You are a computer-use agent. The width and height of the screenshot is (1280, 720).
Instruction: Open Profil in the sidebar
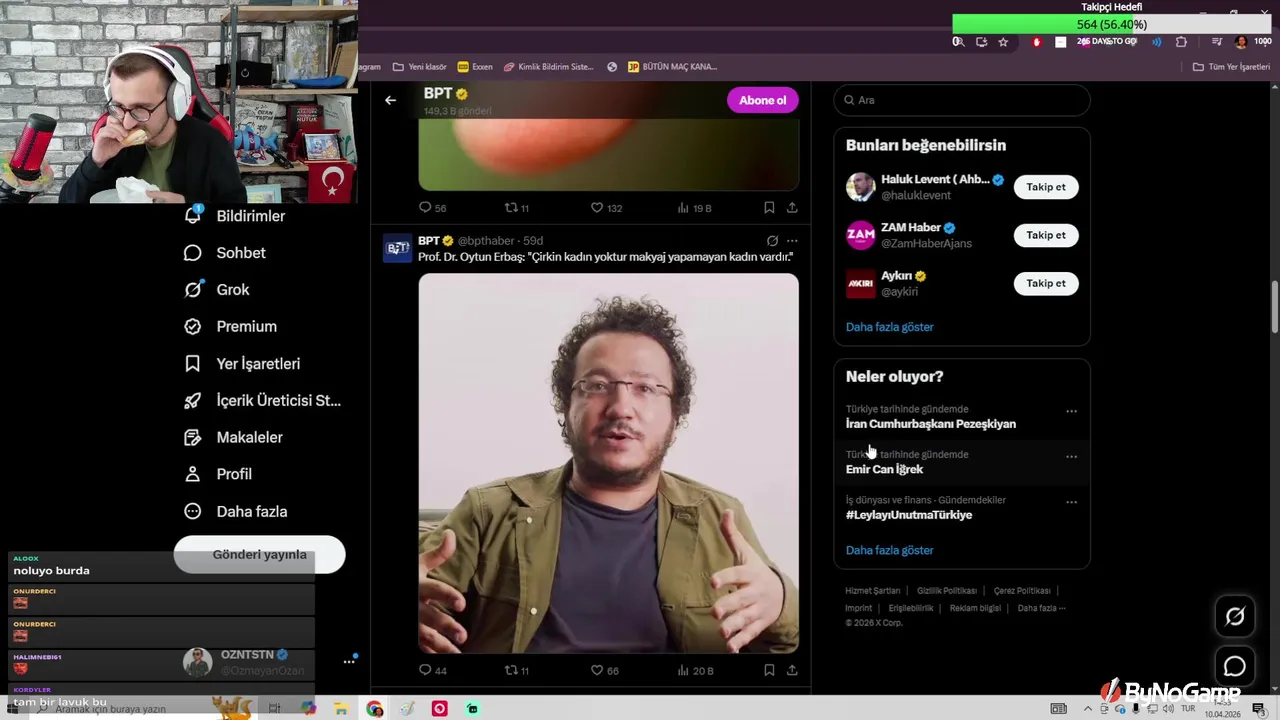pyautogui.click(x=219, y=474)
